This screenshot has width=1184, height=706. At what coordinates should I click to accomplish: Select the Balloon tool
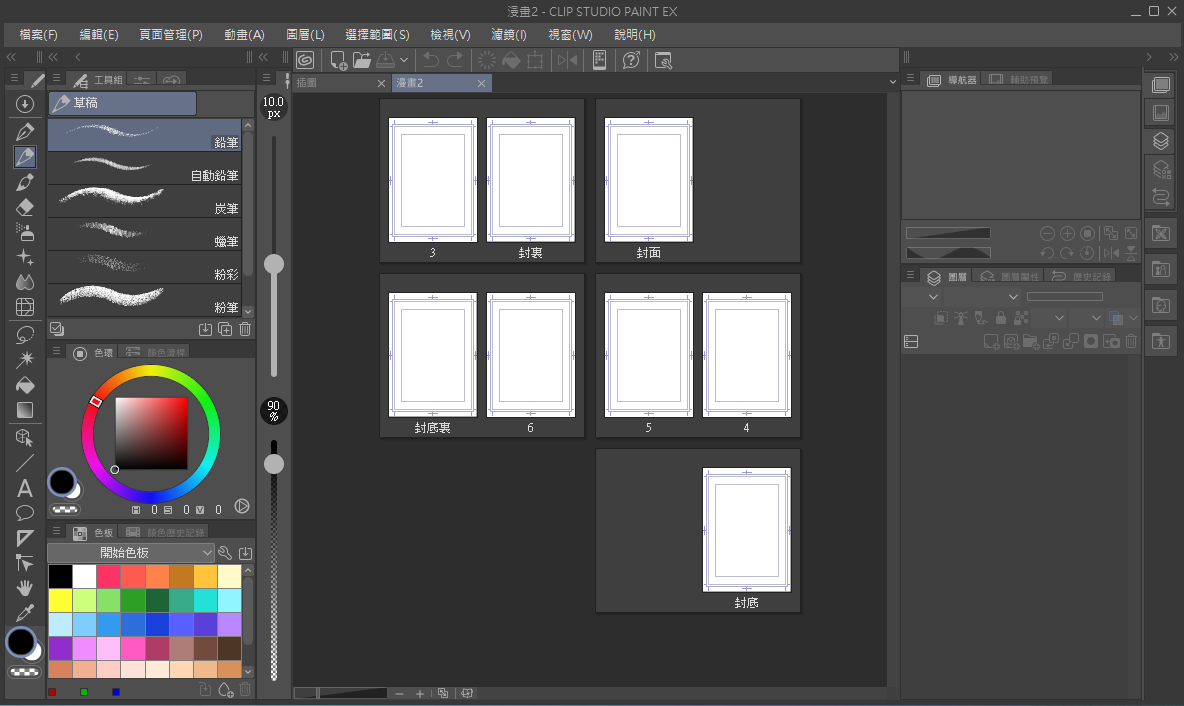[x=26, y=513]
